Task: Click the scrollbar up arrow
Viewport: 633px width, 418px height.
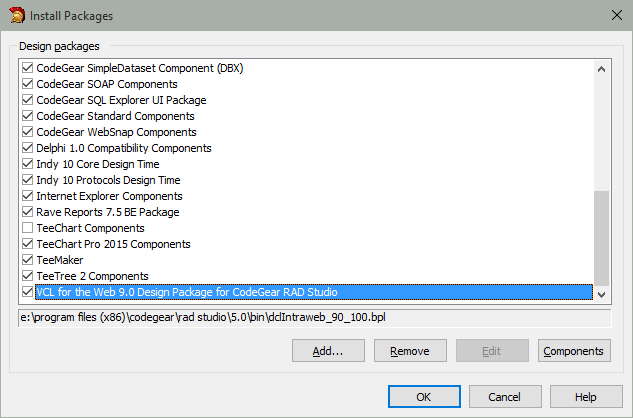Action: 602,69
